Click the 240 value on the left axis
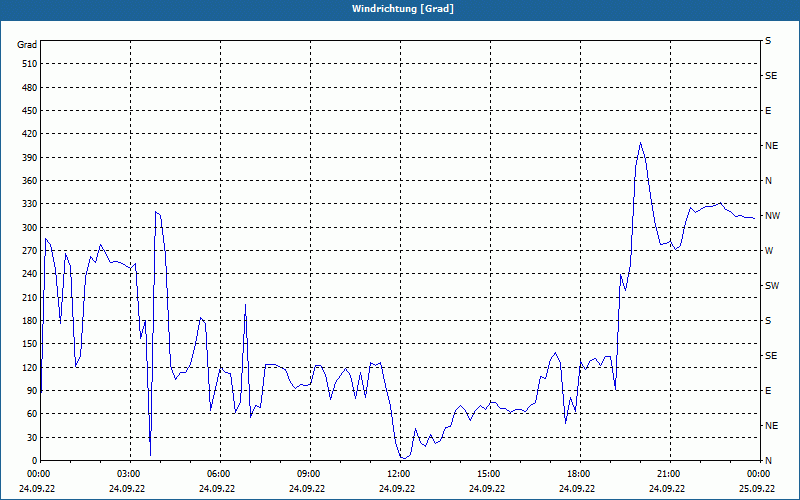The image size is (800, 500). 29,274
